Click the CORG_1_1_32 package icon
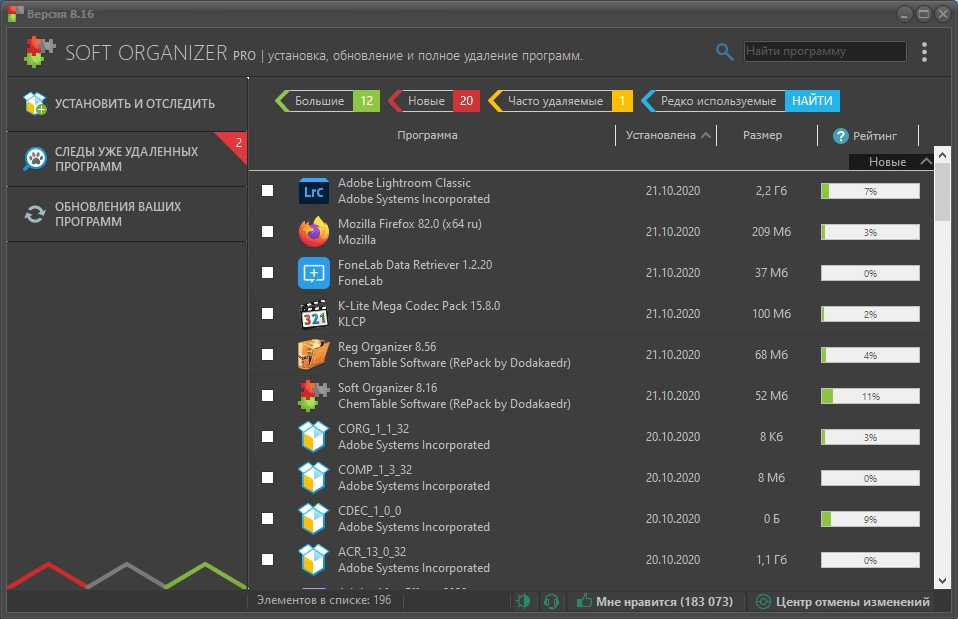 (313, 436)
